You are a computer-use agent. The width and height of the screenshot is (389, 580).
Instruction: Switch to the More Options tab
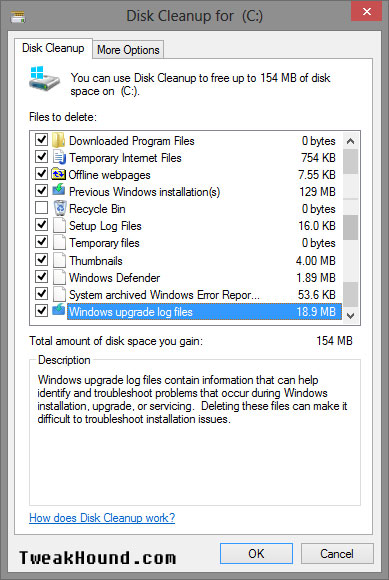(128, 50)
